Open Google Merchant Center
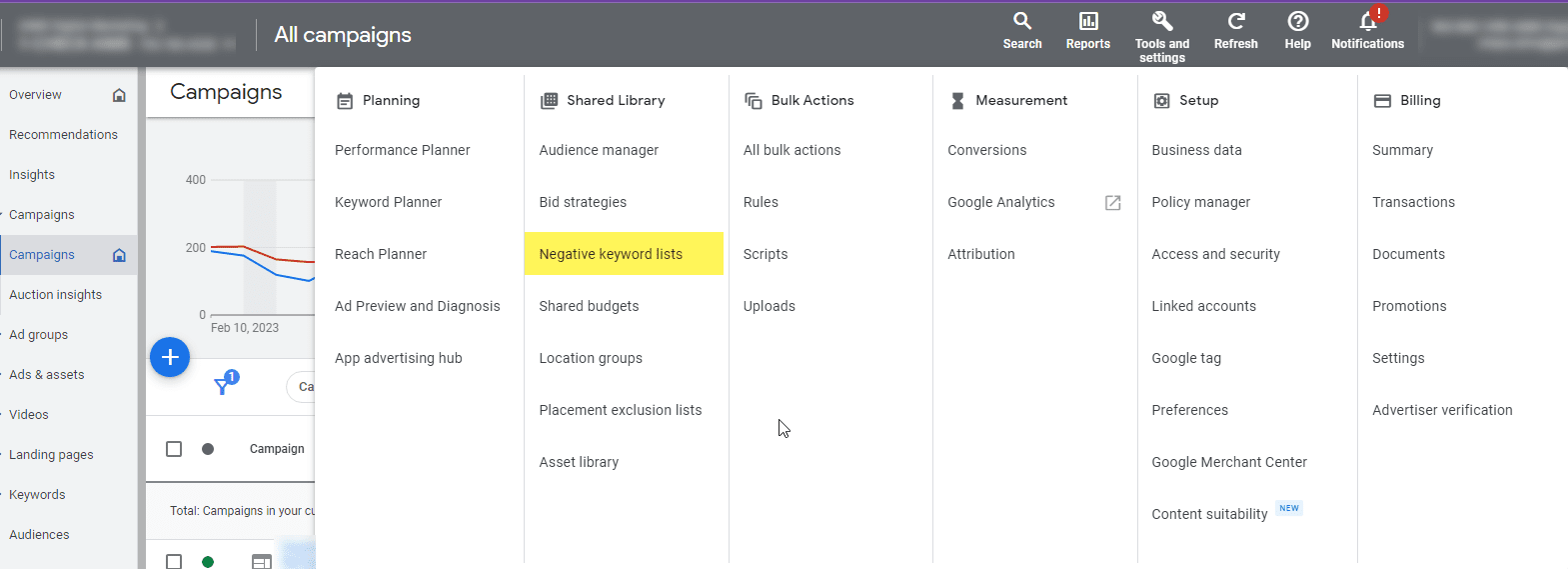This screenshot has width=1568, height=569. pos(1229,462)
